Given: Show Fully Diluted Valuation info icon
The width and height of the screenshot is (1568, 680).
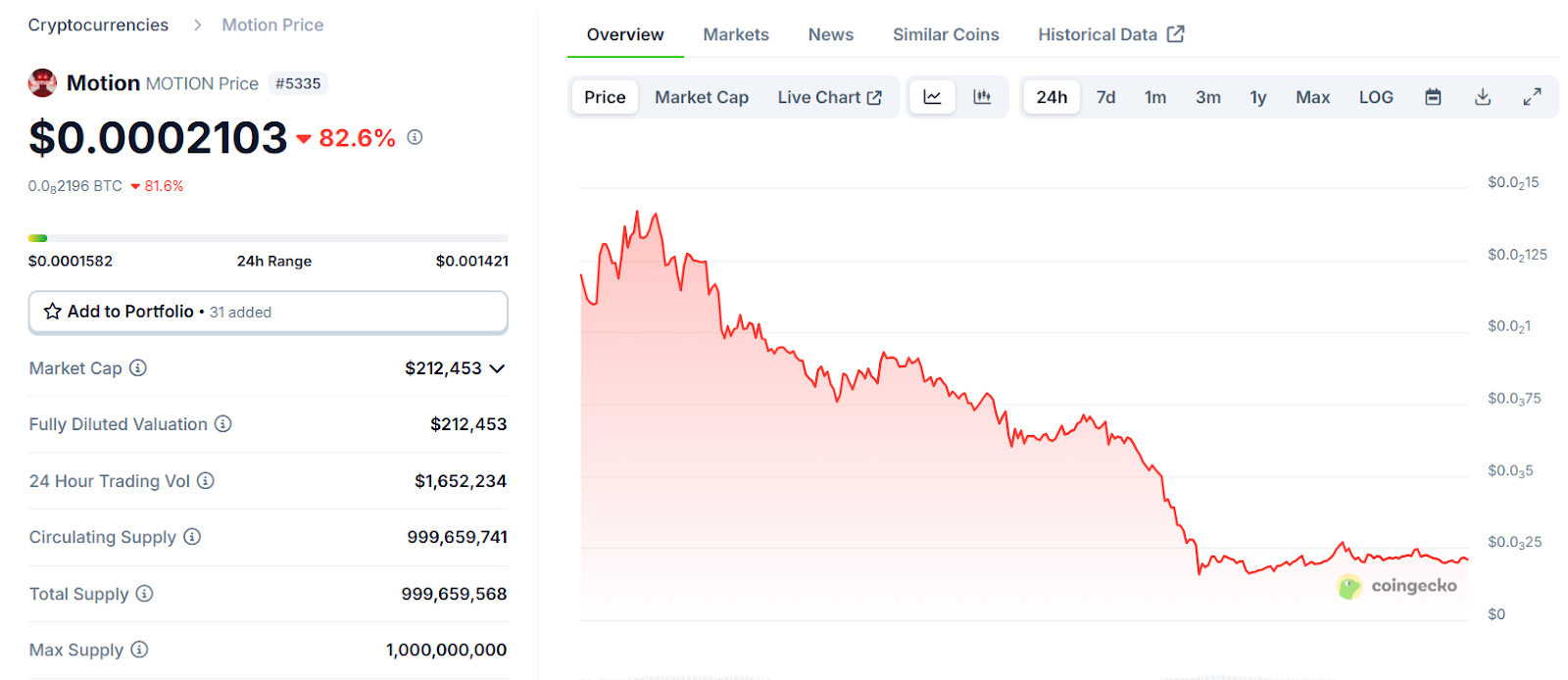Looking at the screenshot, I should coord(223,424).
